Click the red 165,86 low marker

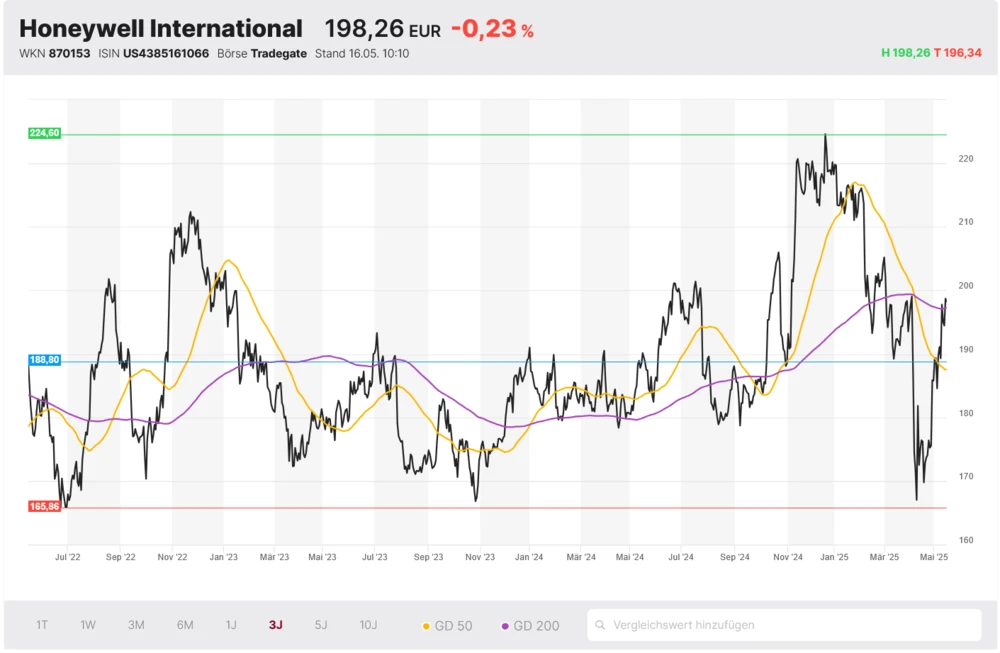45,507
